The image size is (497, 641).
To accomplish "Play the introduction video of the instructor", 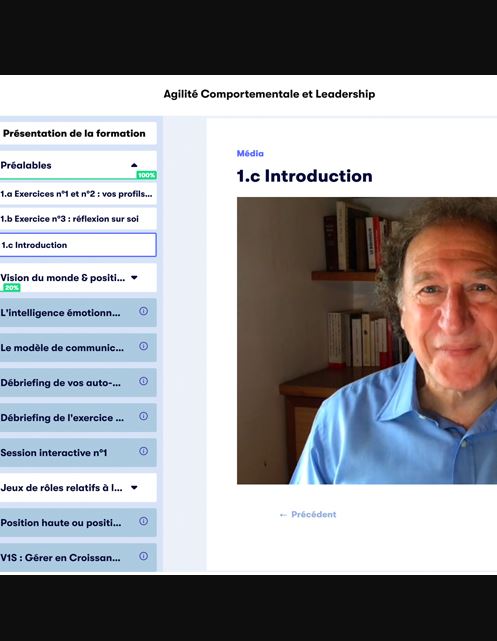I will tap(367, 341).
